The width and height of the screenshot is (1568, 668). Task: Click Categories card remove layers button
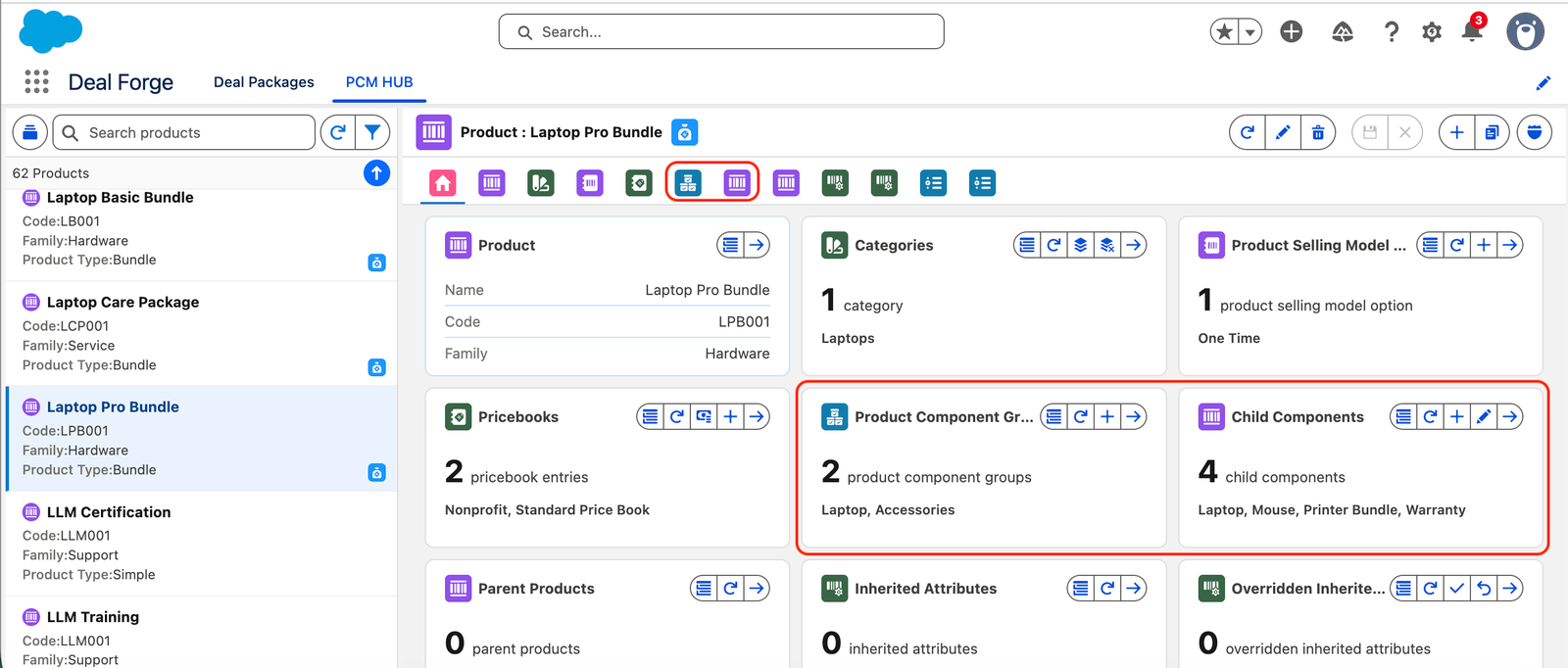pyautogui.click(x=1107, y=245)
